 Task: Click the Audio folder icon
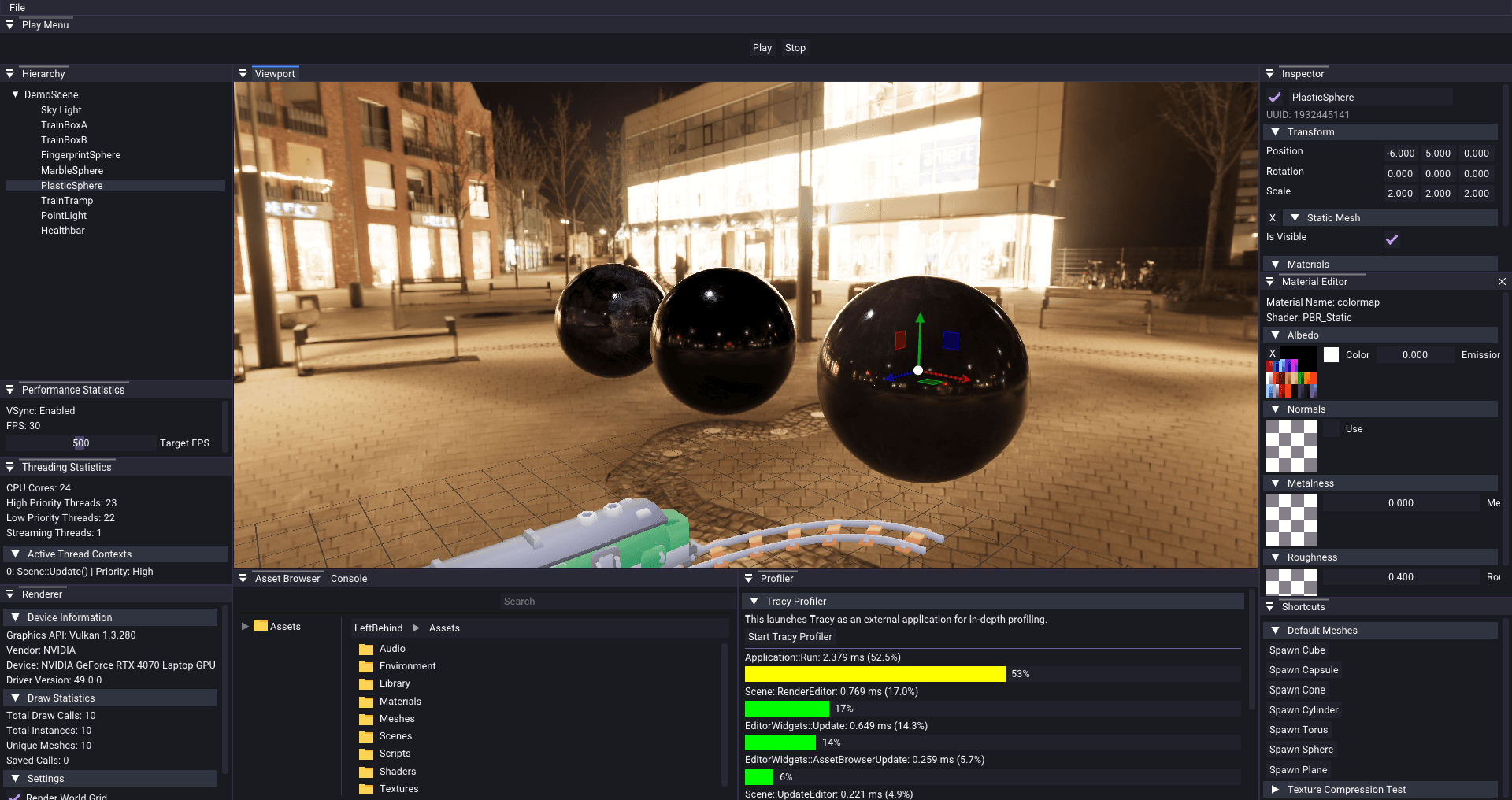[366, 650]
